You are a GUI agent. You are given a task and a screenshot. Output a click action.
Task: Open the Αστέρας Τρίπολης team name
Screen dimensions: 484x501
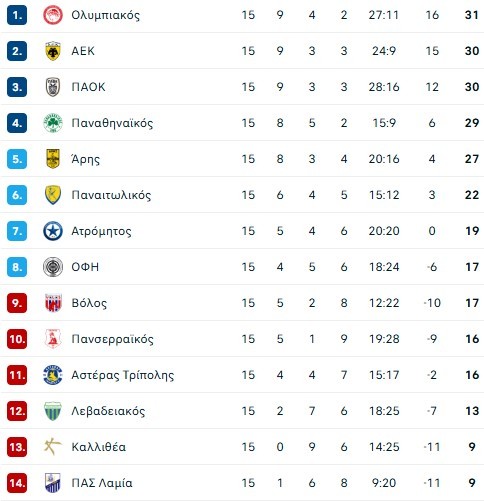coord(123,375)
